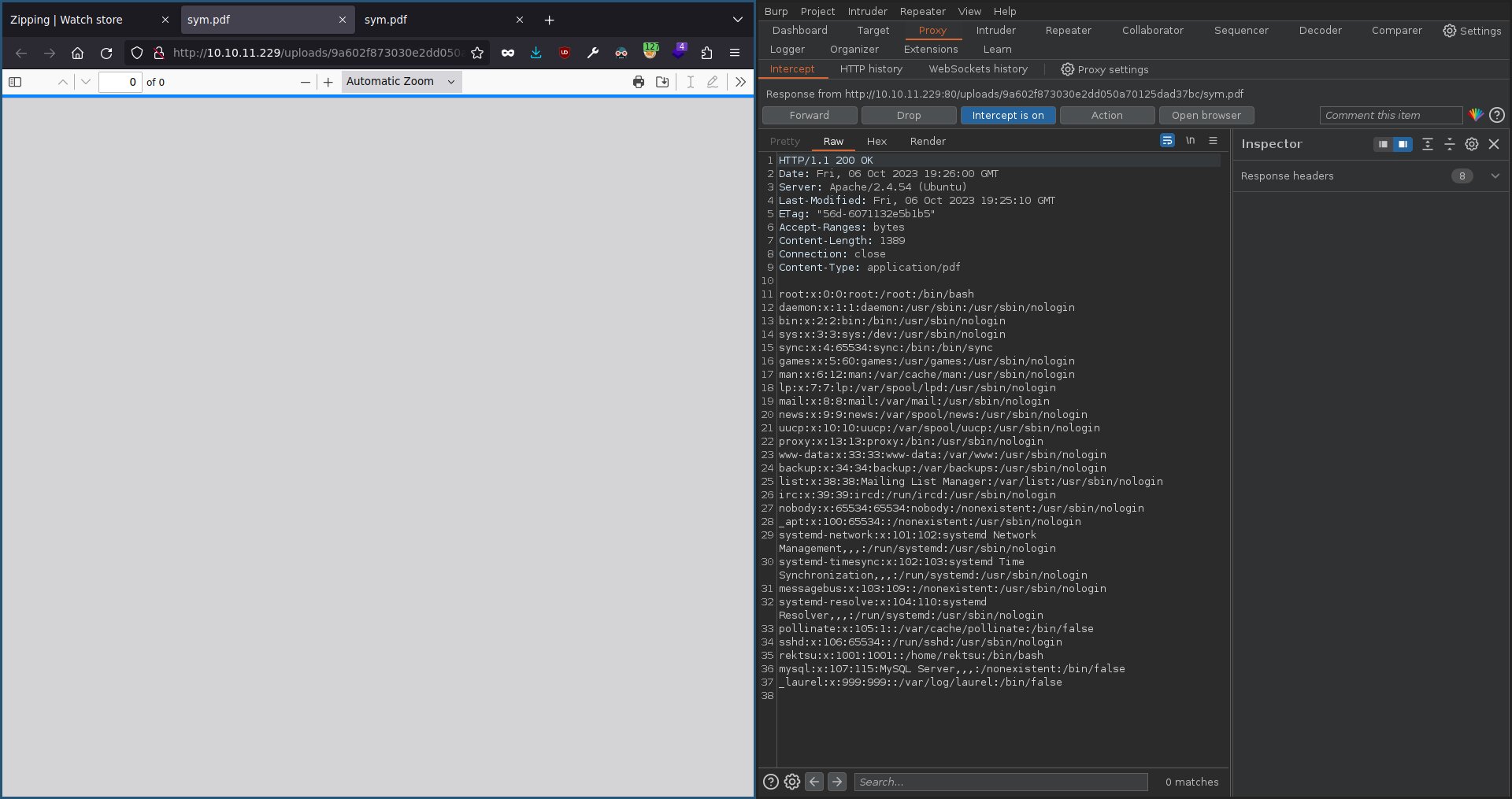Open the Extensions tab
The height and width of the screenshot is (799, 1512).
(x=931, y=49)
